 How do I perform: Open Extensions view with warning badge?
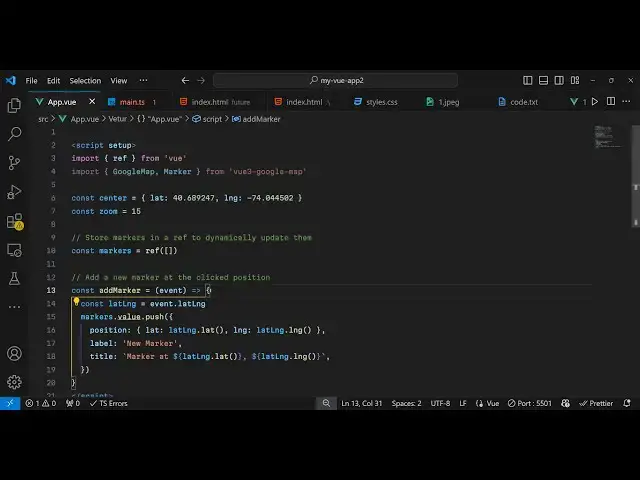click(x=15, y=221)
